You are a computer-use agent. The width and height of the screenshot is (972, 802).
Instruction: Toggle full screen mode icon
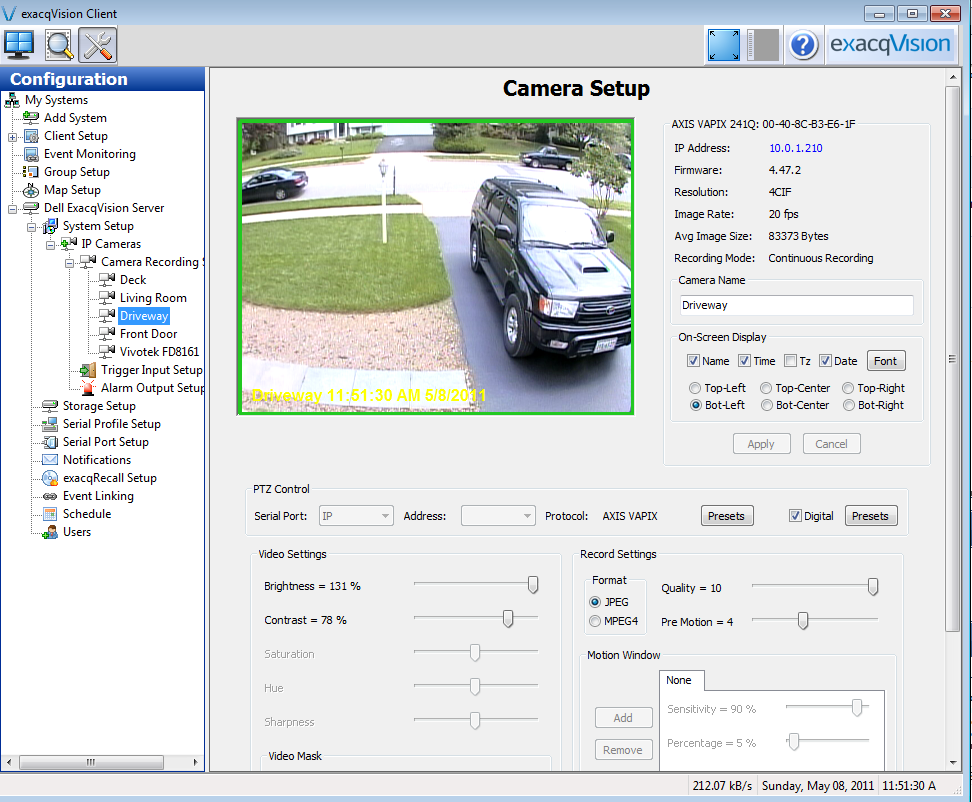(x=723, y=45)
